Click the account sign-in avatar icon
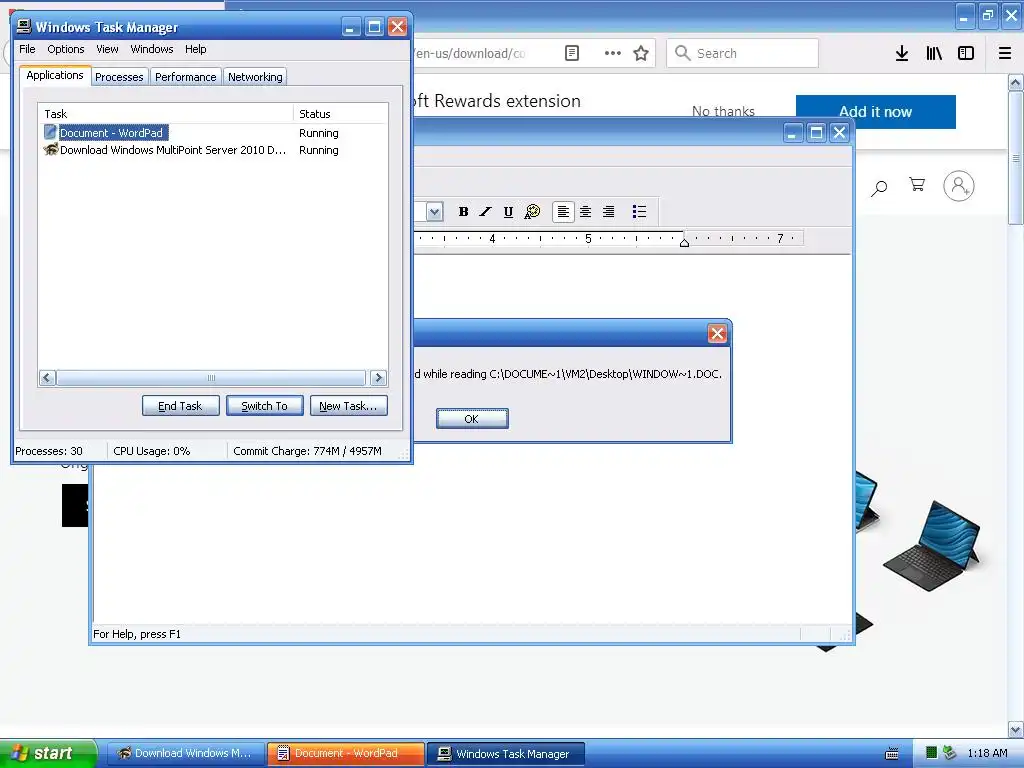1024x768 pixels. pyautogui.click(x=959, y=186)
